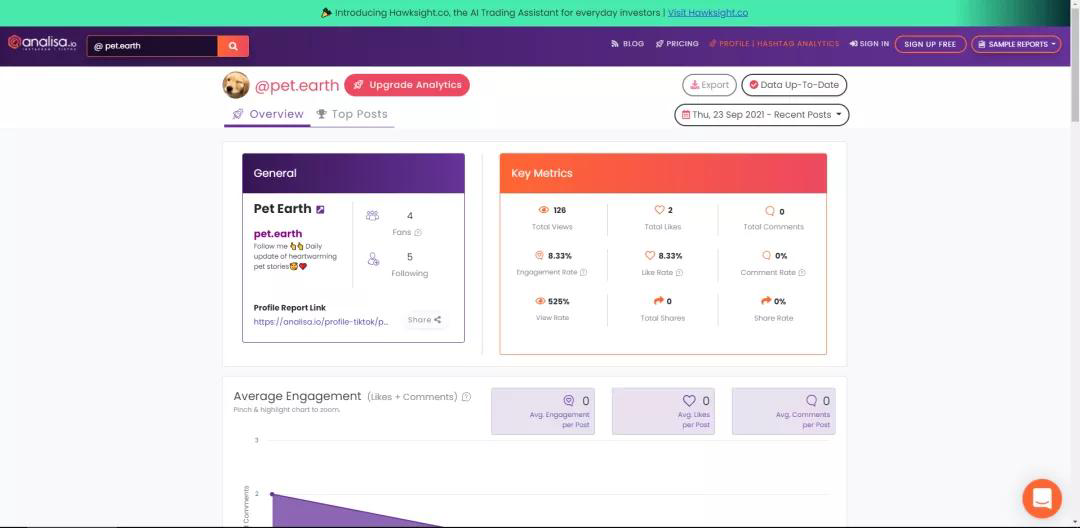1080x528 pixels.
Task: Click the Total Comments bubble icon
Action: coord(770,211)
